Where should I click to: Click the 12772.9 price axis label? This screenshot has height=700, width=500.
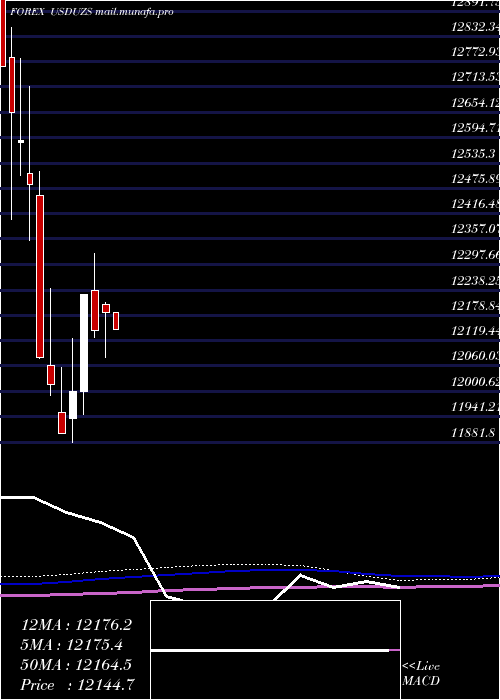point(475,52)
